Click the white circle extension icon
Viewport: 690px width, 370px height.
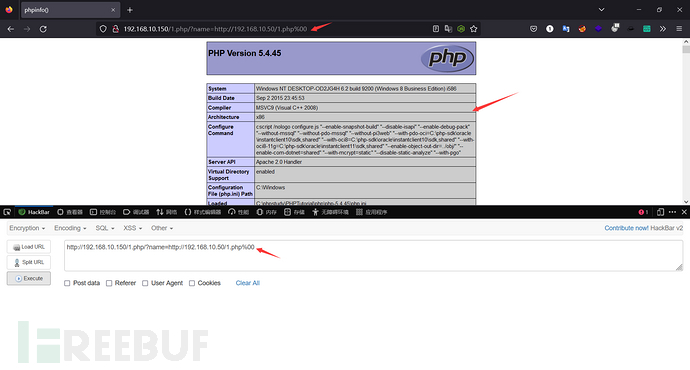pos(550,29)
